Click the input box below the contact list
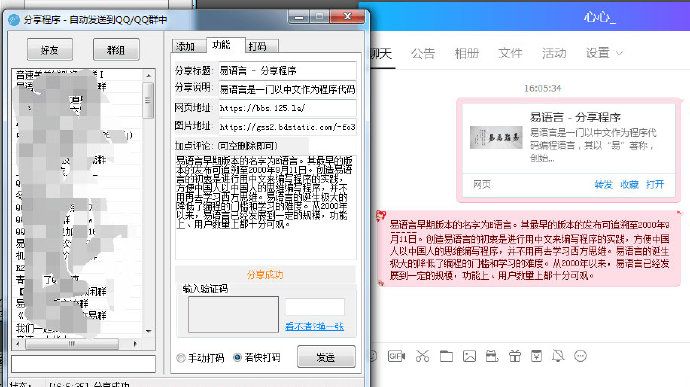 84,364
